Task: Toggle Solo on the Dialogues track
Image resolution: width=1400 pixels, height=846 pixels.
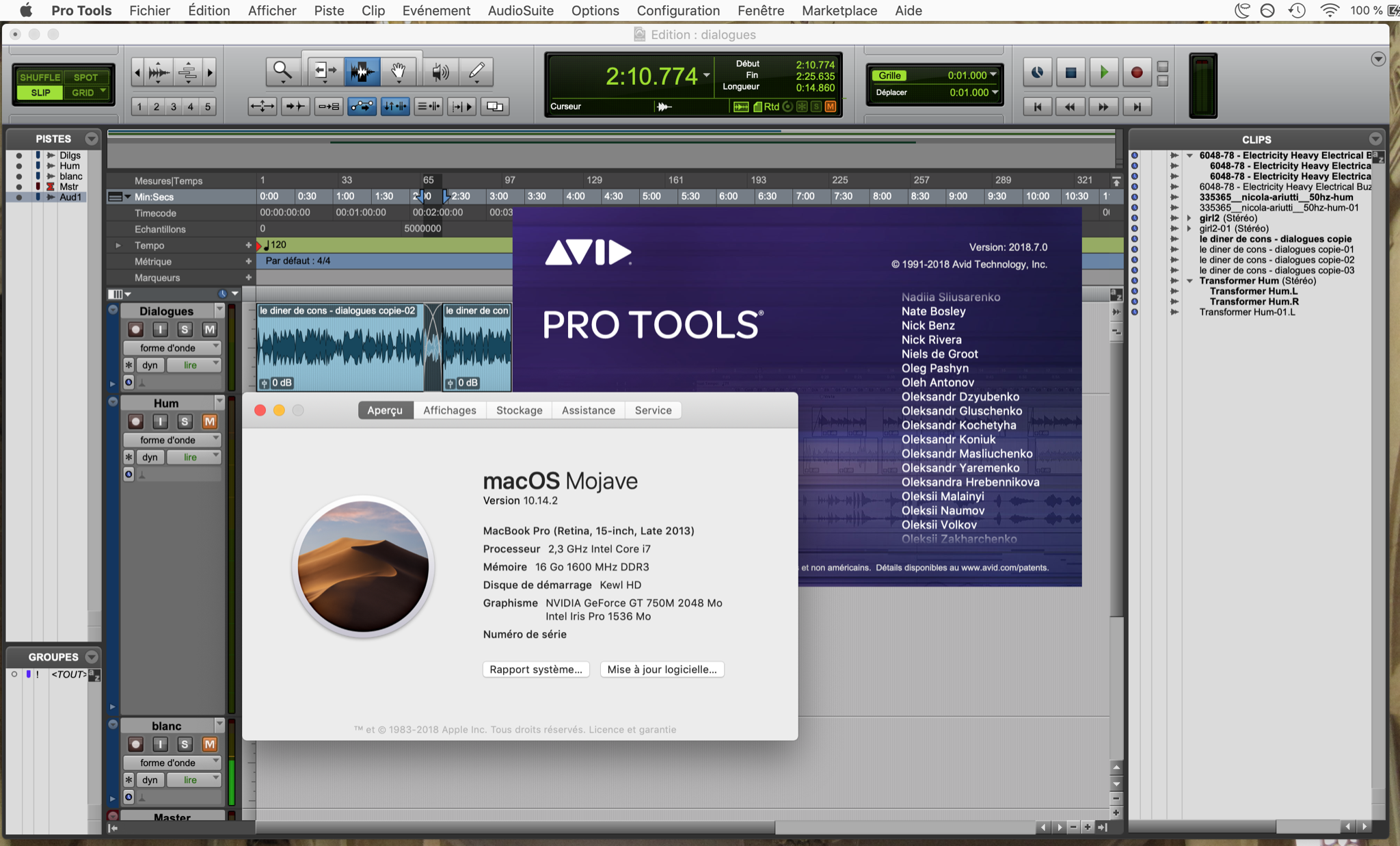Action: (185, 330)
